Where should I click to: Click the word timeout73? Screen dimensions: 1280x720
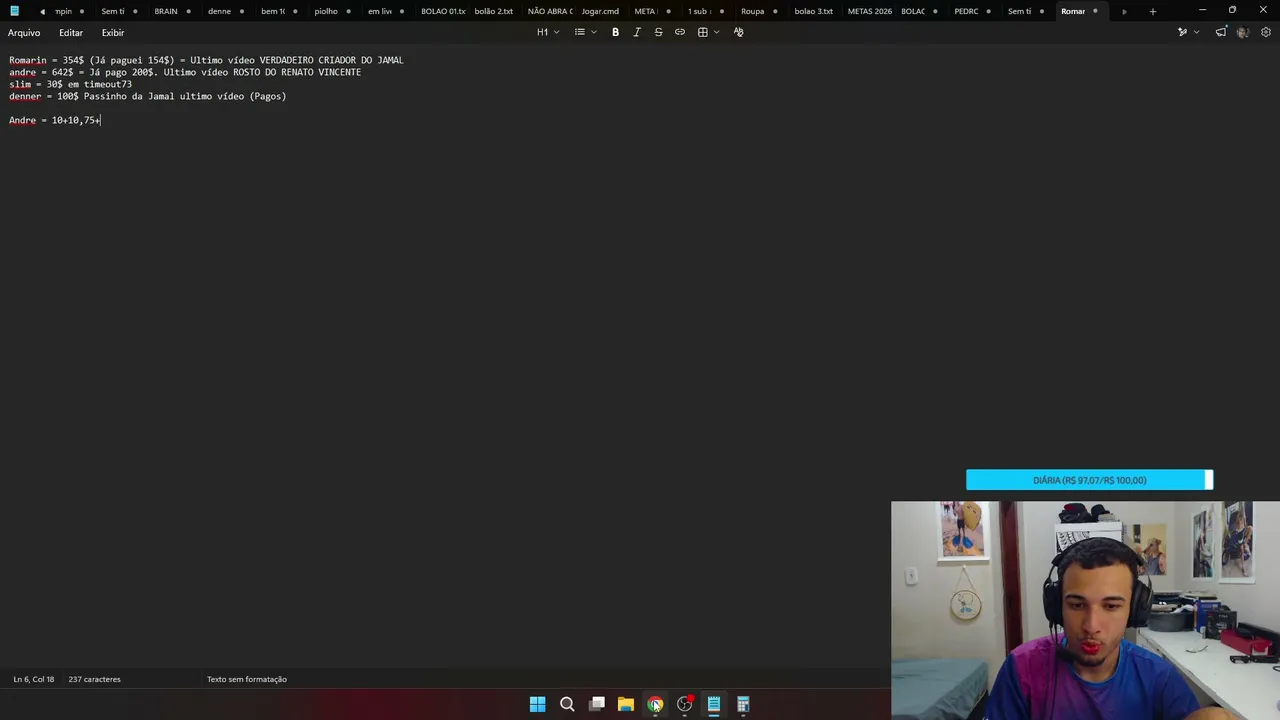tap(108, 84)
